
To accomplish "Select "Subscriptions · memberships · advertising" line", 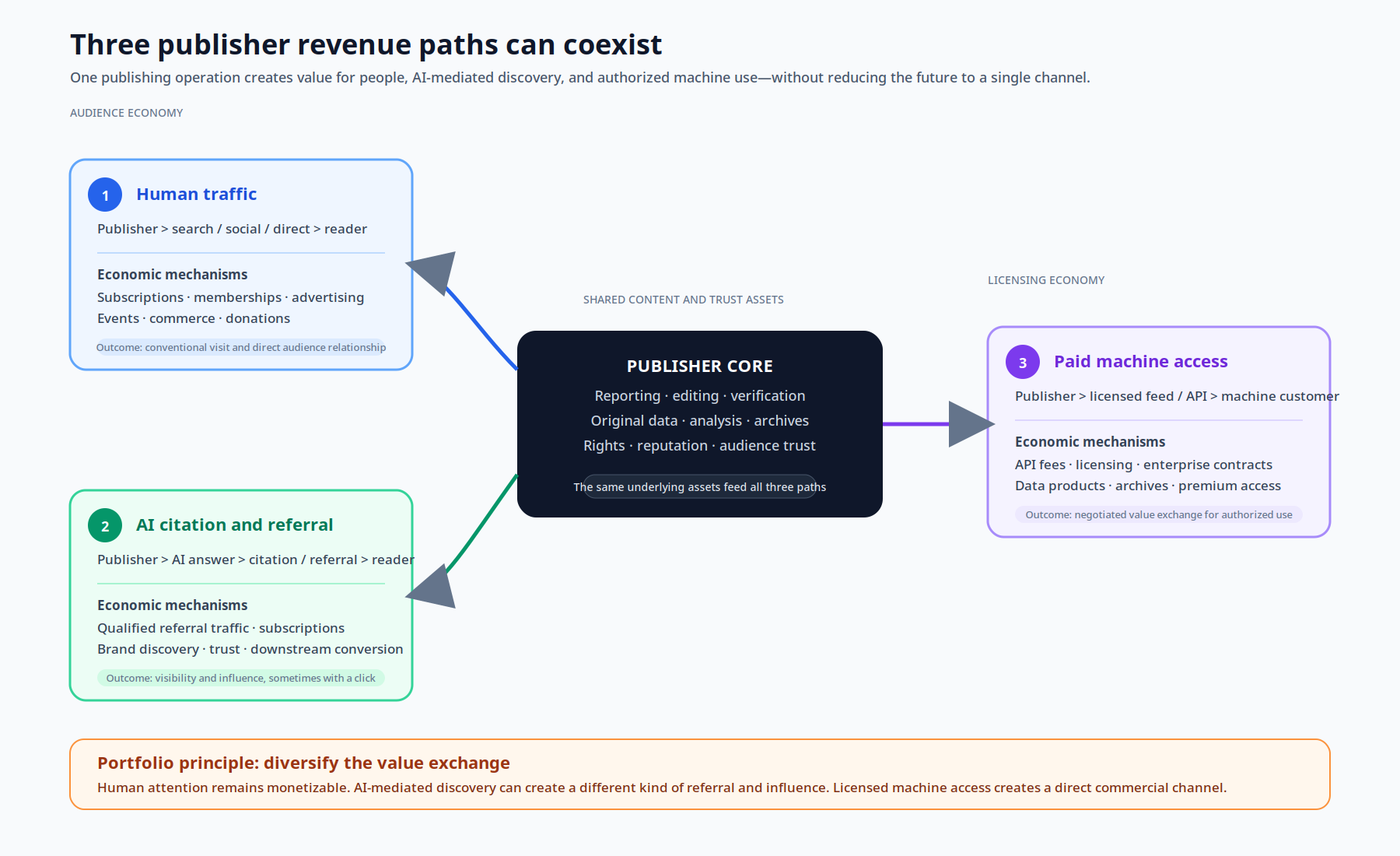I will (x=230, y=297).
